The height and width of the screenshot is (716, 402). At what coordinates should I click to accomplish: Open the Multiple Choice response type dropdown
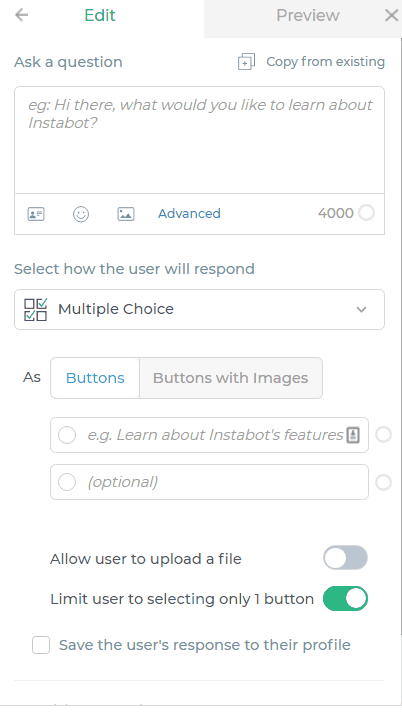tap(199, 310)
